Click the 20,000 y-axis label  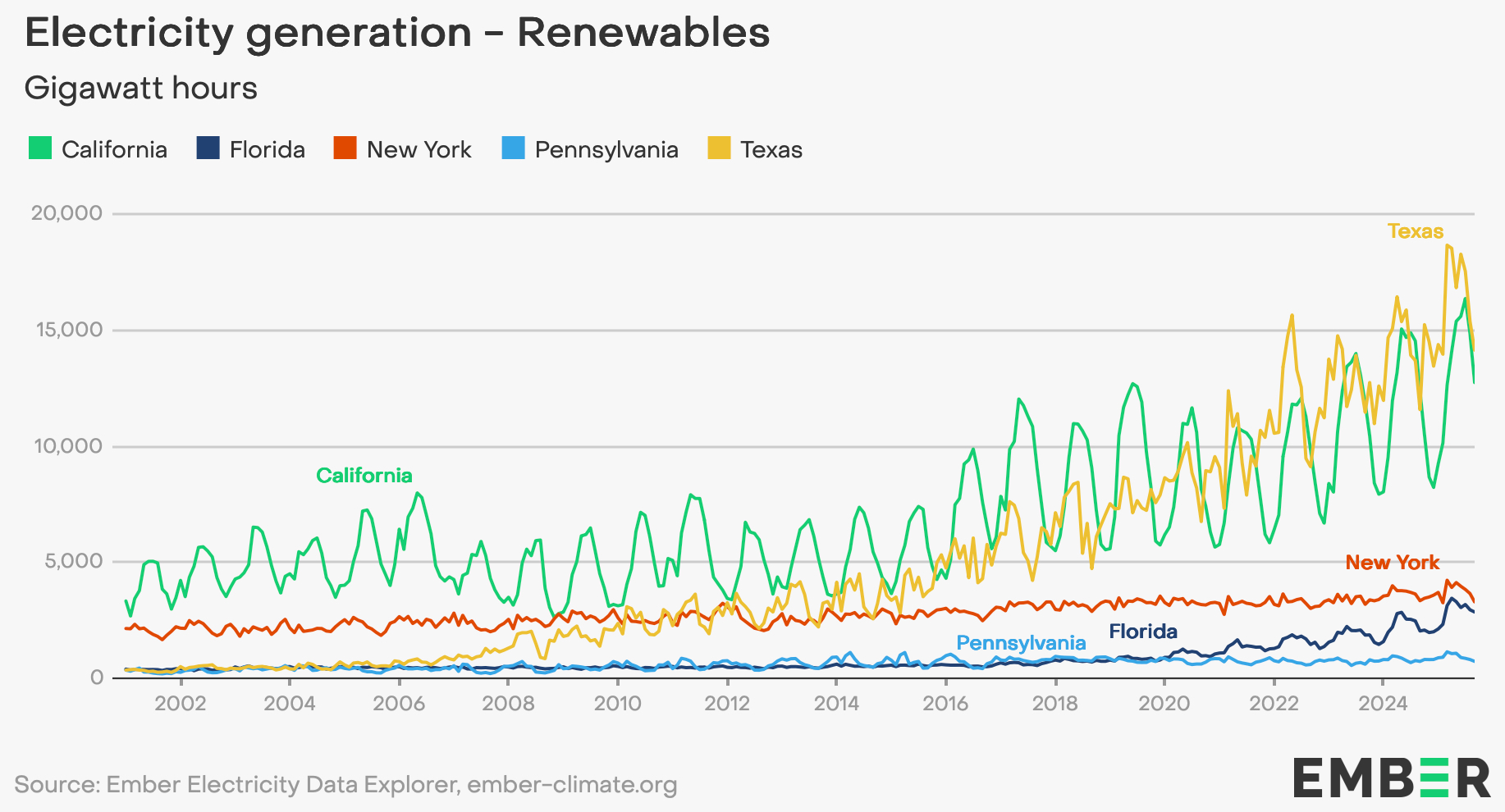tap(67, 213)
